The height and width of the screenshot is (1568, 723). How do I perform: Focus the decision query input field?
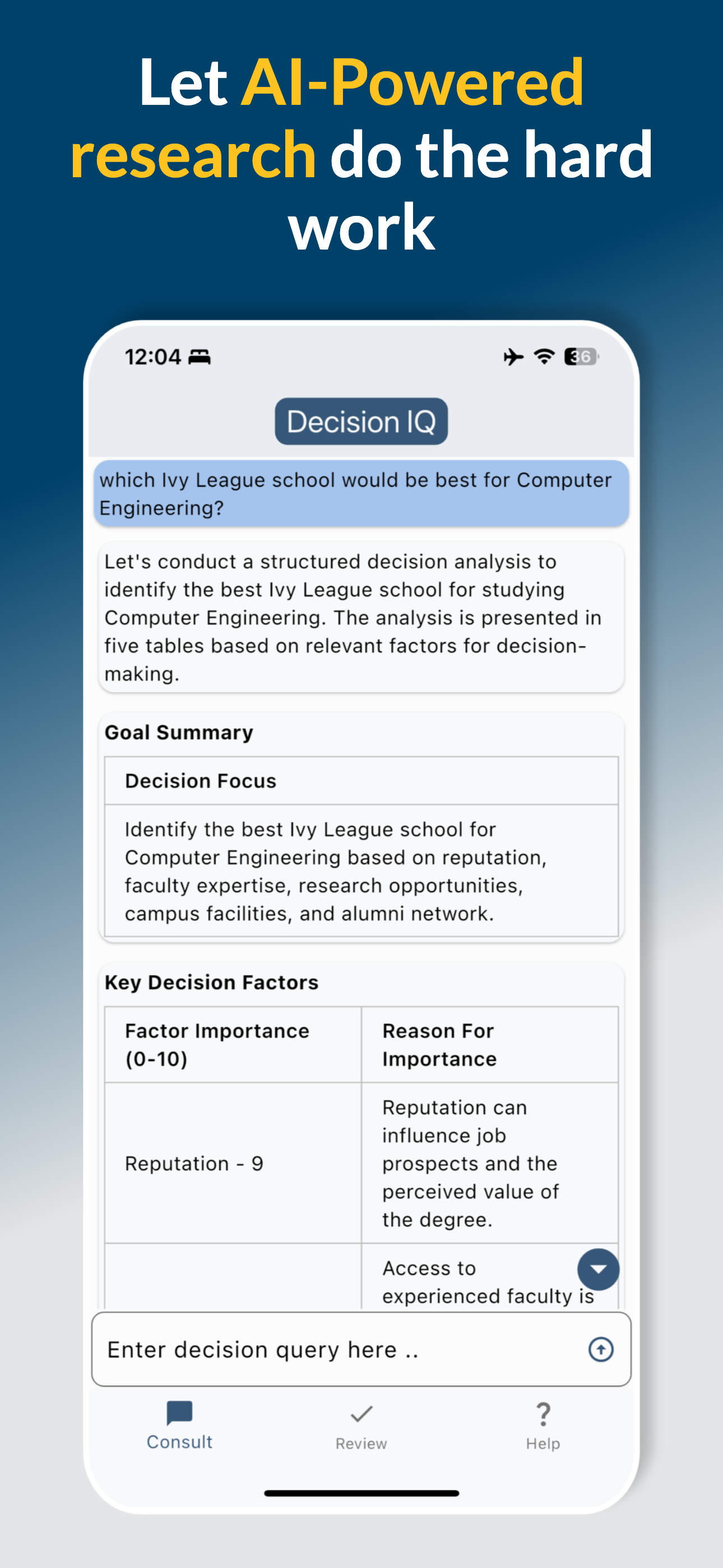click(x=361, y=1349)
